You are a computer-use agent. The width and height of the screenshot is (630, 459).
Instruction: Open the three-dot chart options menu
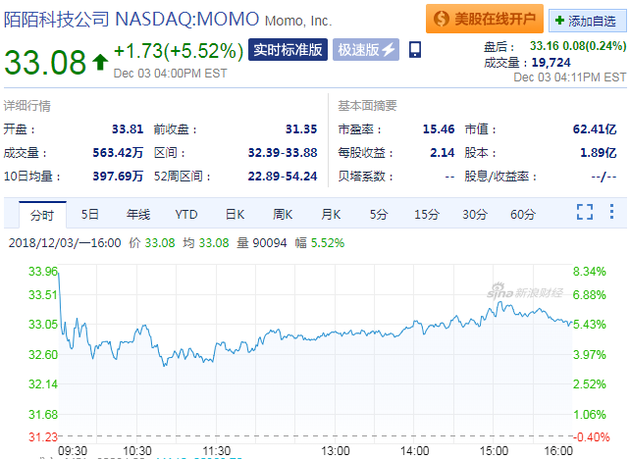[612, 211]
